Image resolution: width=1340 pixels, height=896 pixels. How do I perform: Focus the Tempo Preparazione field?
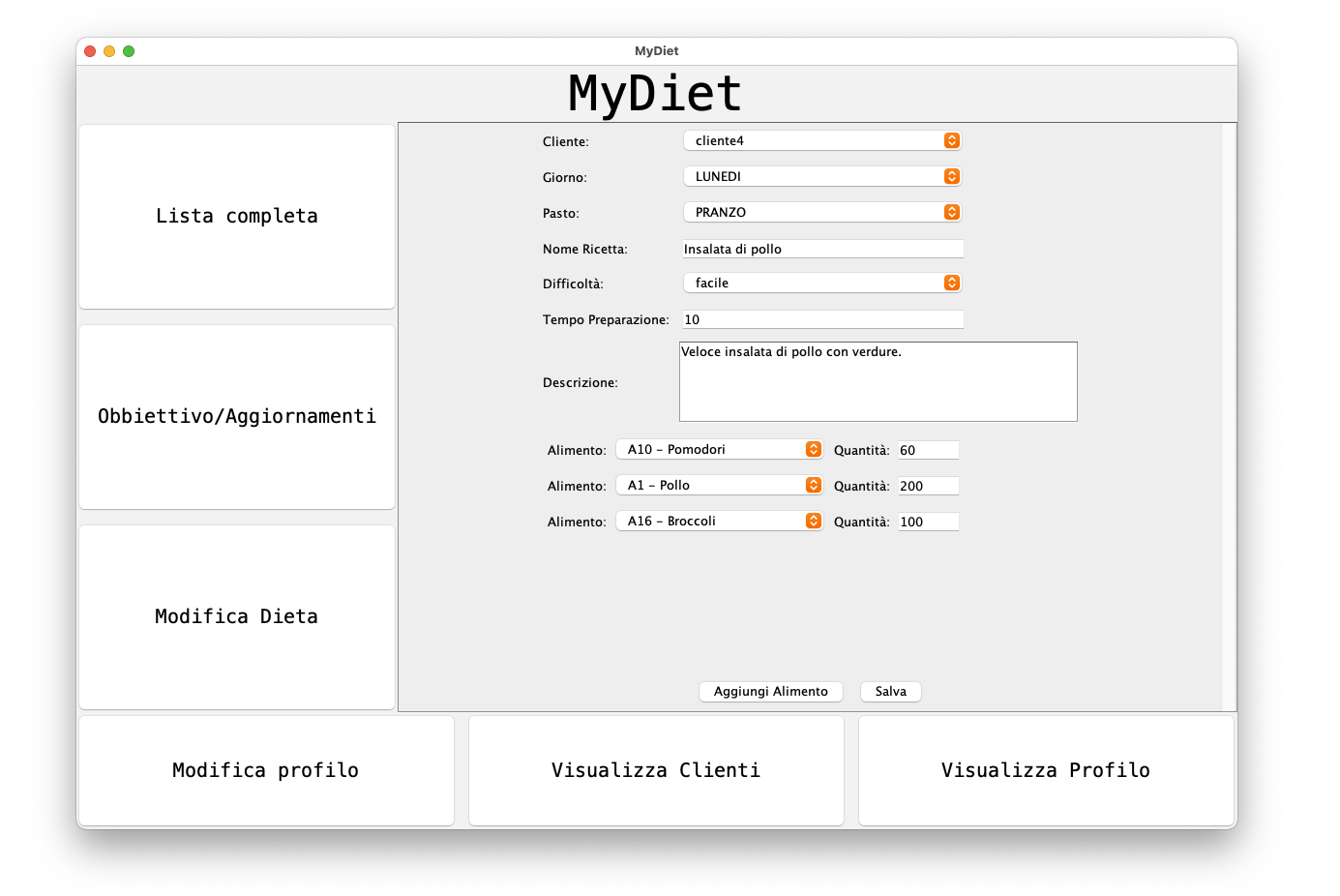pos(822,320)
